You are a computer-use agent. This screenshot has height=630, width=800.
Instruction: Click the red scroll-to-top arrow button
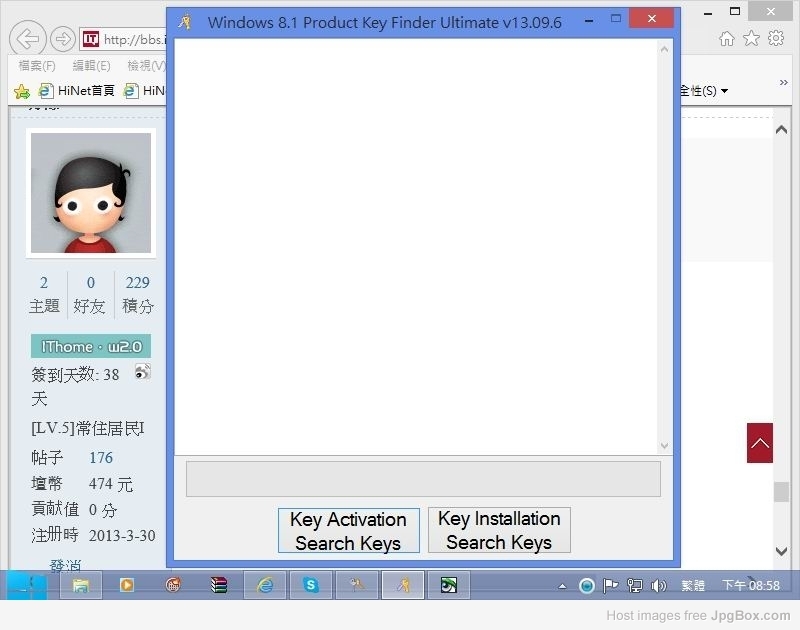pos(760,443)
